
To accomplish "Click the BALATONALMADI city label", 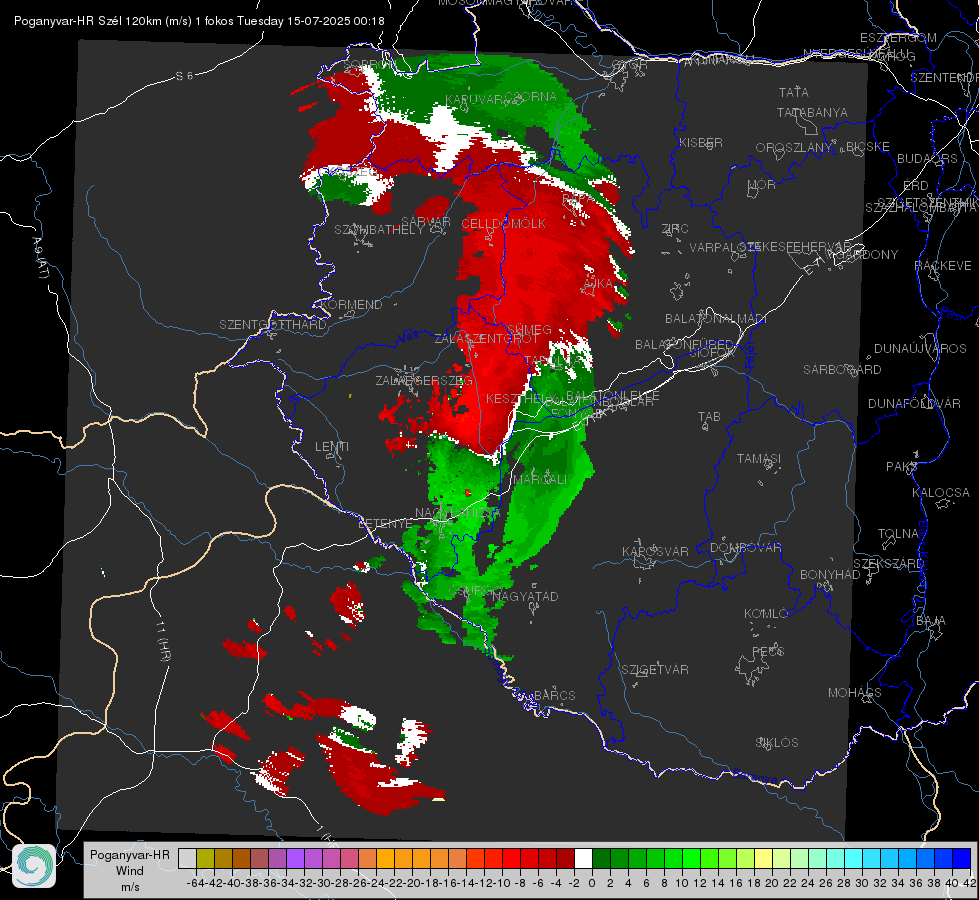I will click(x=716, y=319).
